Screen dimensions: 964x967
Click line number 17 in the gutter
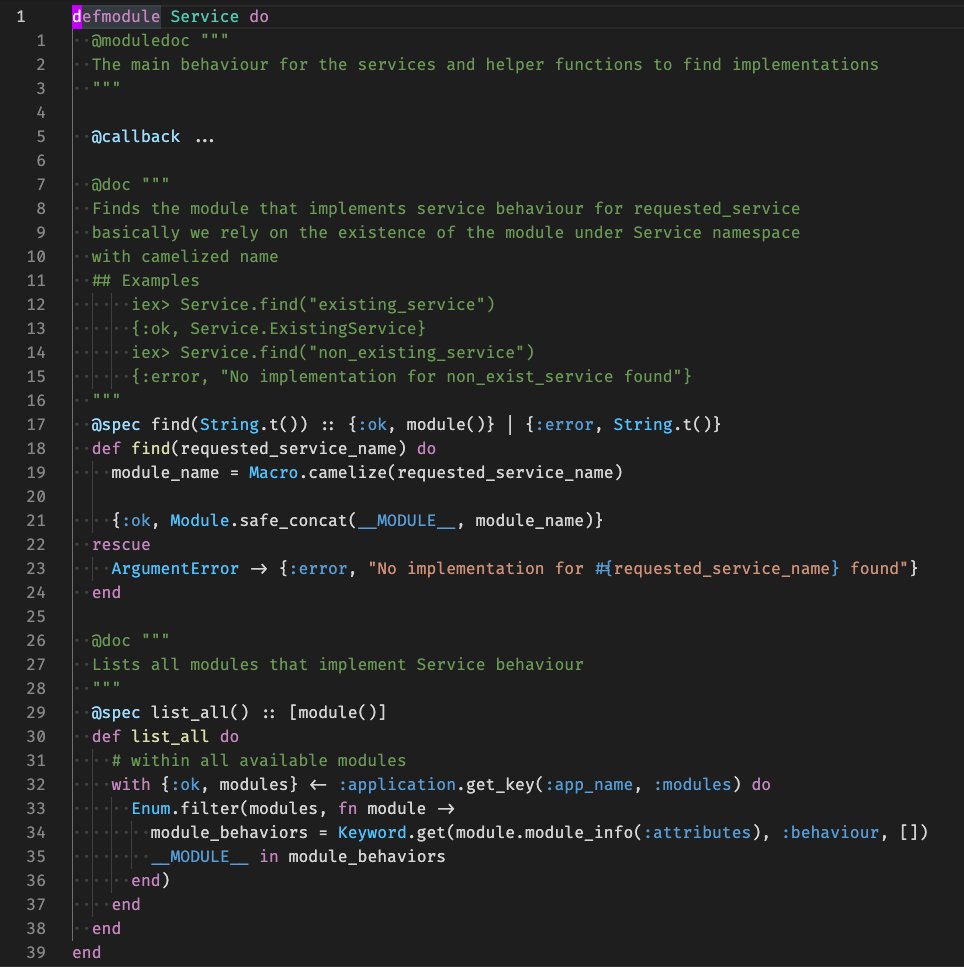tap(36, 425)
